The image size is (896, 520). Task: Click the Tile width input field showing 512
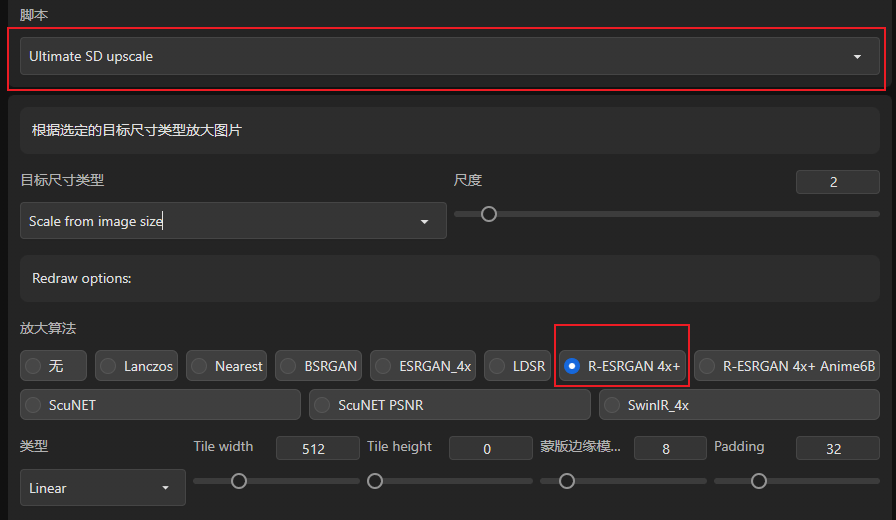coord(318,448)
